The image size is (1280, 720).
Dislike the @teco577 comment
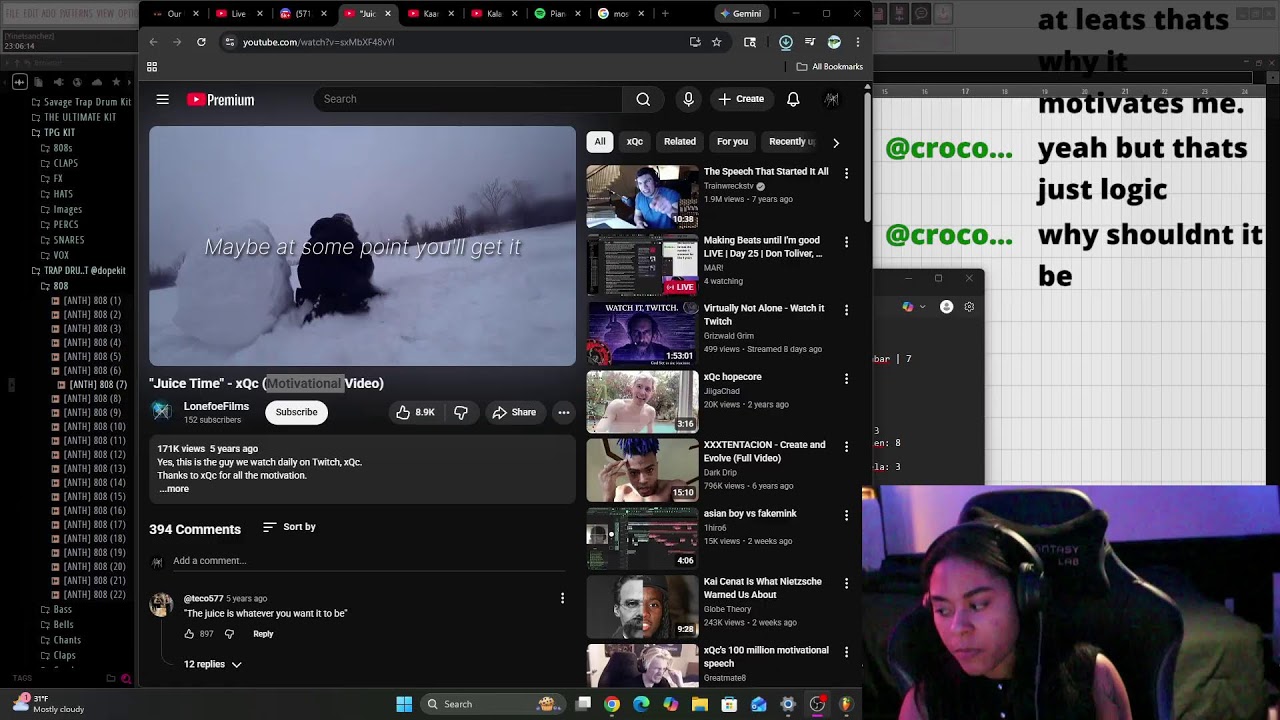pos(229,634)
